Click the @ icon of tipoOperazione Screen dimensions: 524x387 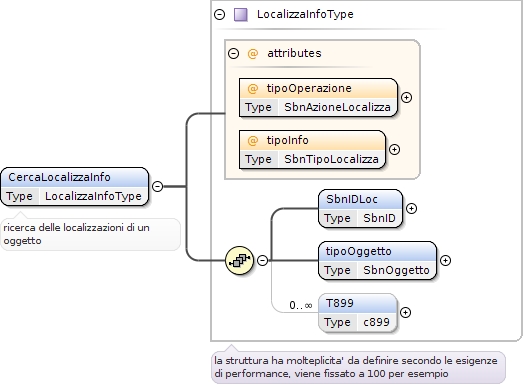(253, 89)
